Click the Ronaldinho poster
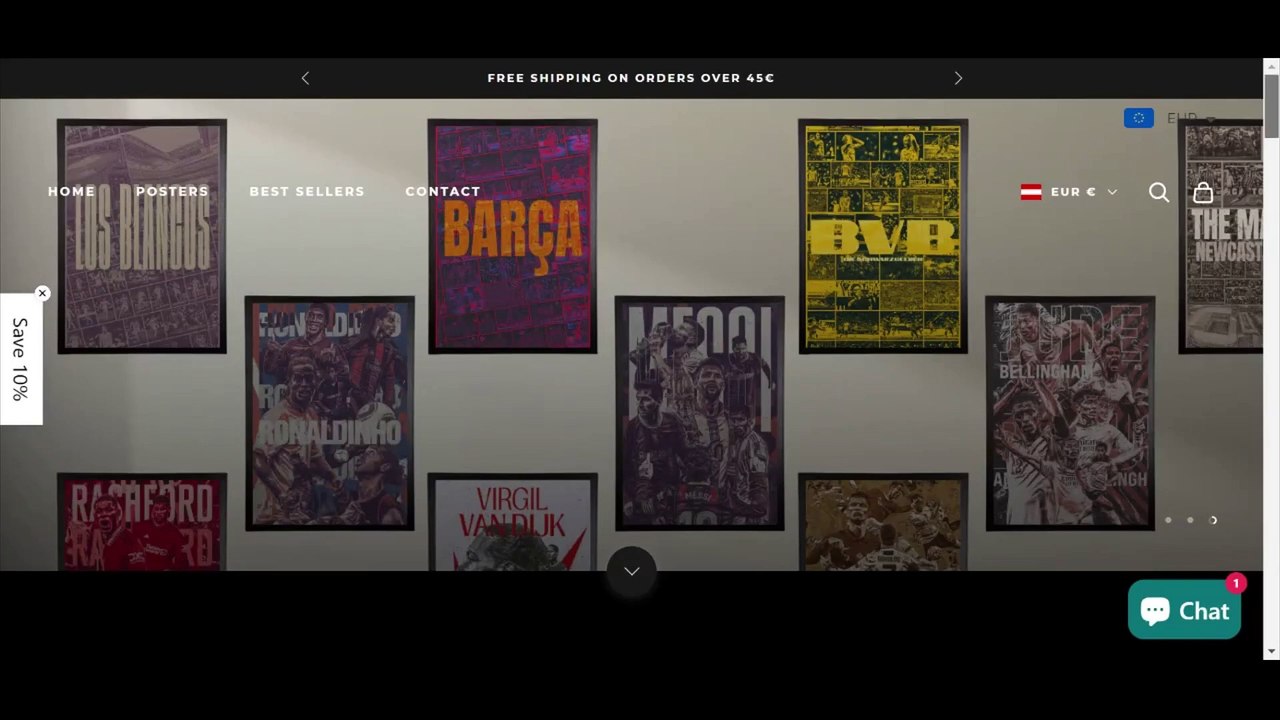Screen dimensions: 1280x720 [330, 413]
